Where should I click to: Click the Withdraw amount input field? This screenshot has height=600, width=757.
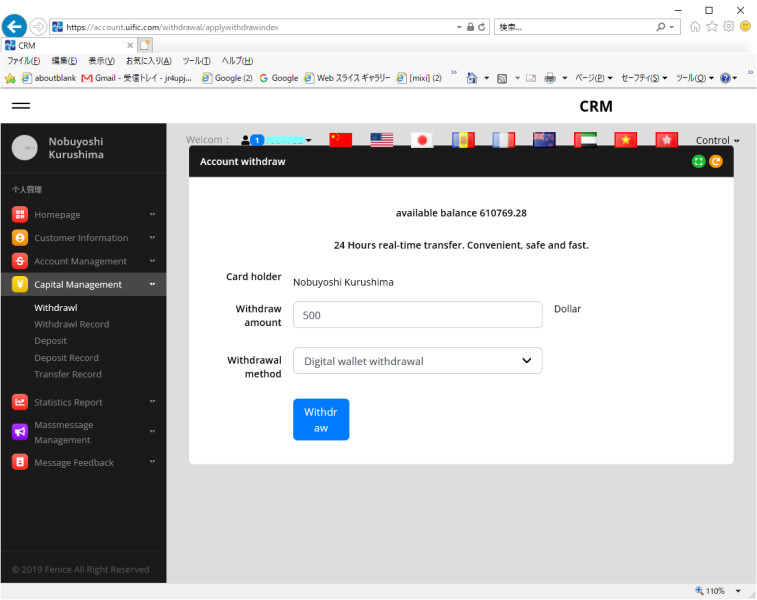[417, 315]
